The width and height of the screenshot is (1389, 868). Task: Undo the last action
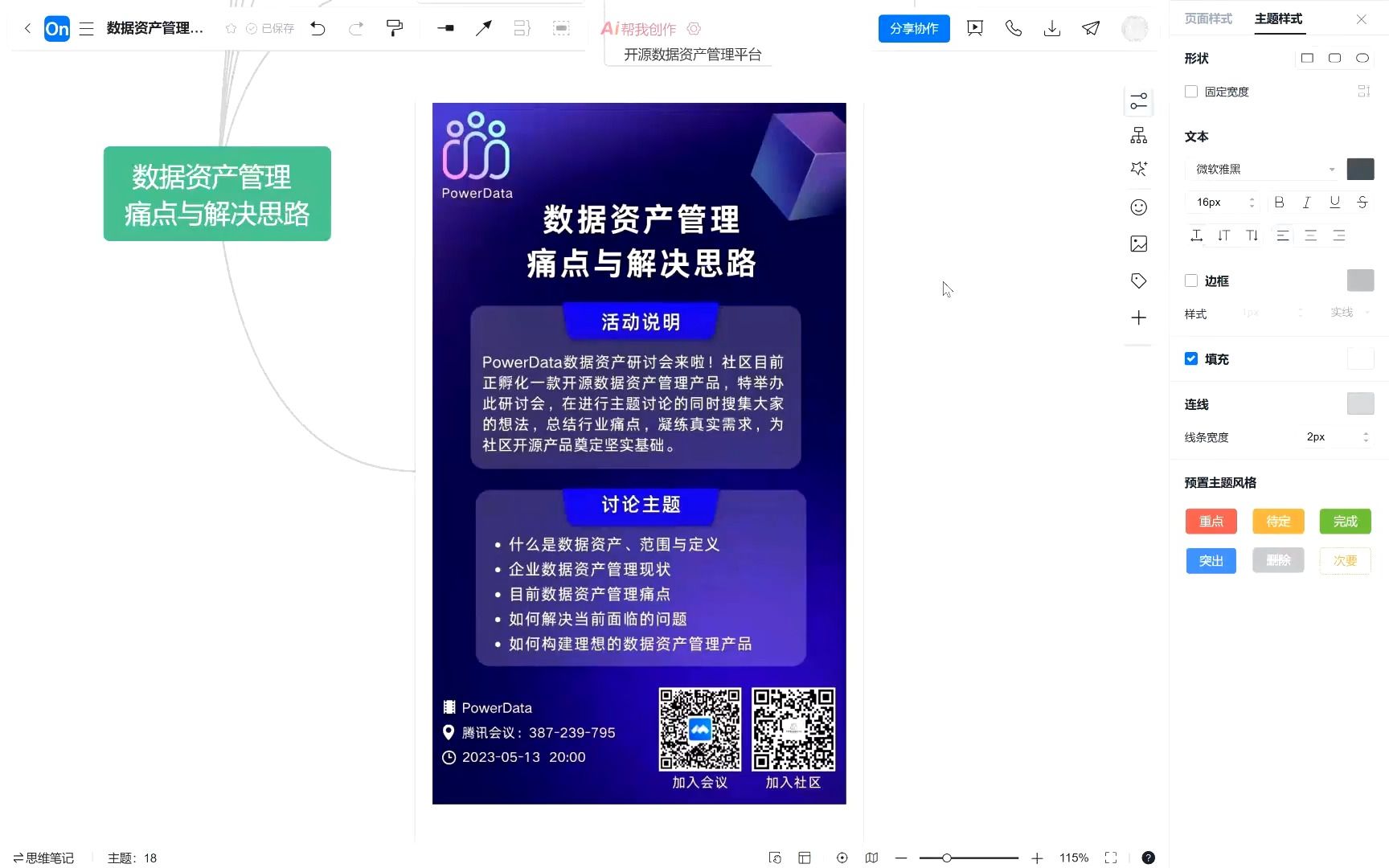318,29
